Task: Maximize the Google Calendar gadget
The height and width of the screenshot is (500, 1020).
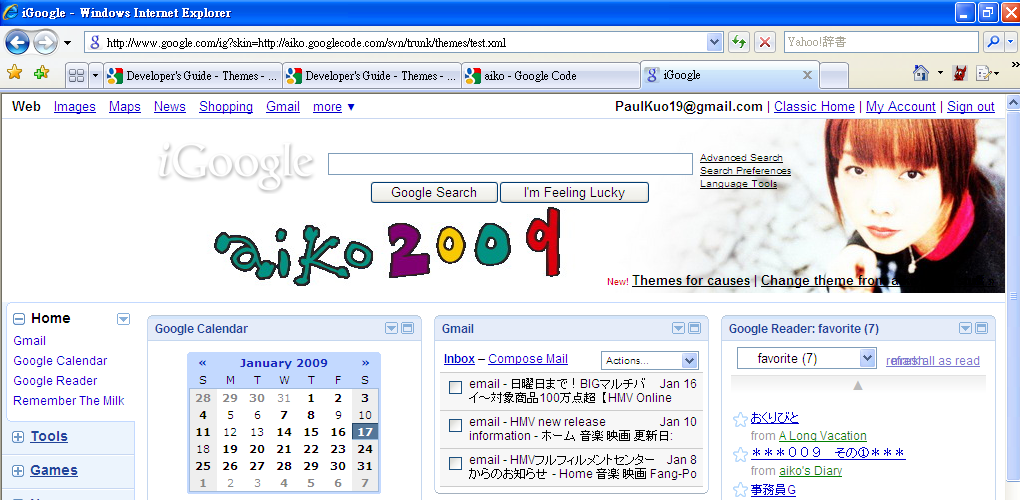Action: pos(407,328)
